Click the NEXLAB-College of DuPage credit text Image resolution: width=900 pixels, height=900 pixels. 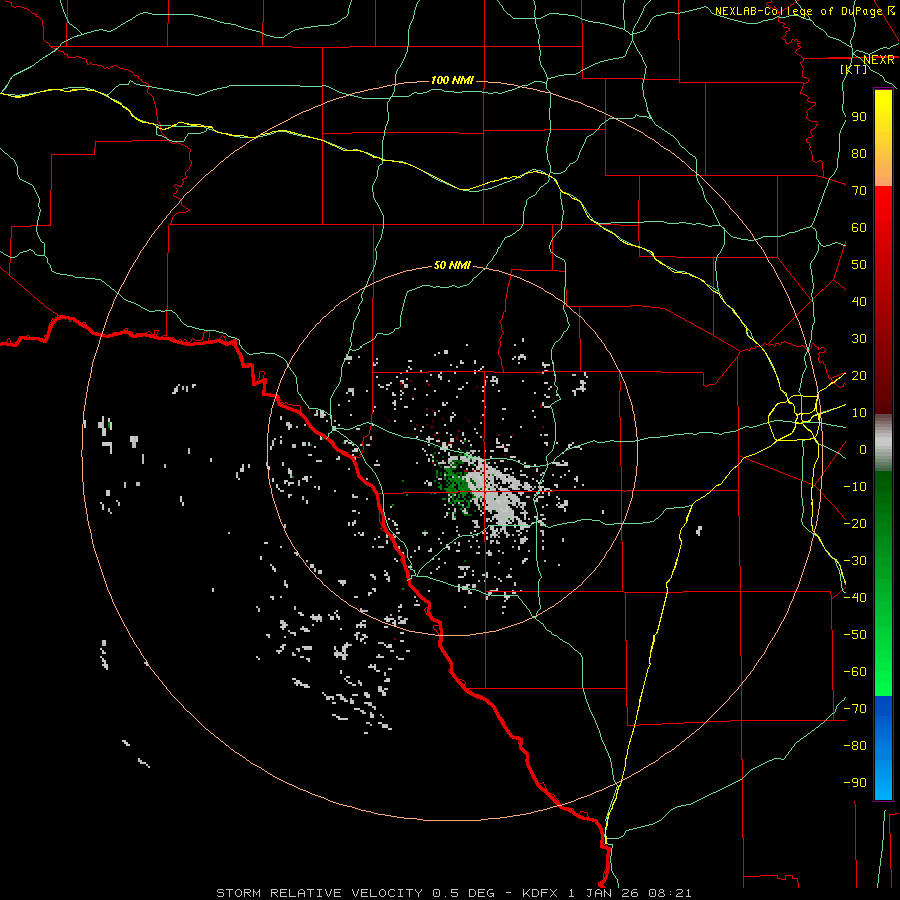point(805,11)
